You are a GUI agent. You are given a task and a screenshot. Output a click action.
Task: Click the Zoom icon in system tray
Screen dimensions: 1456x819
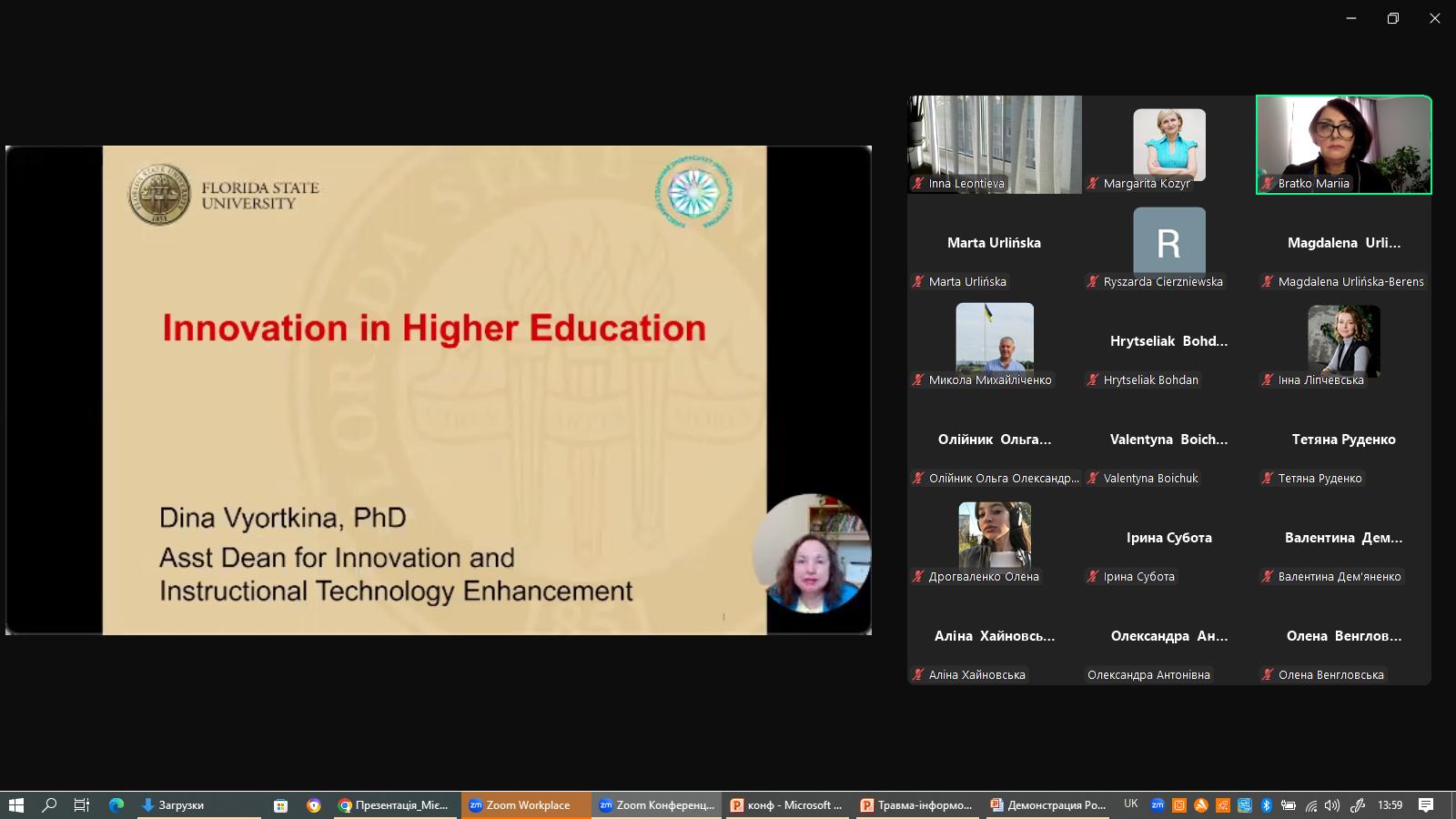coord(1158,805)
